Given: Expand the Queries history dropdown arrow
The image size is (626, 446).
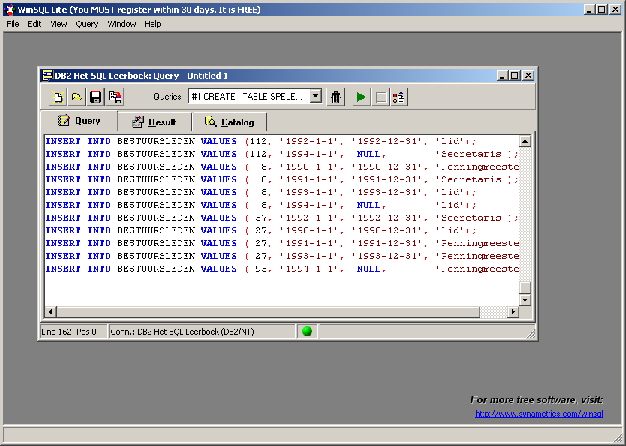Looking at the screenshot, I should tap(315, 96).
